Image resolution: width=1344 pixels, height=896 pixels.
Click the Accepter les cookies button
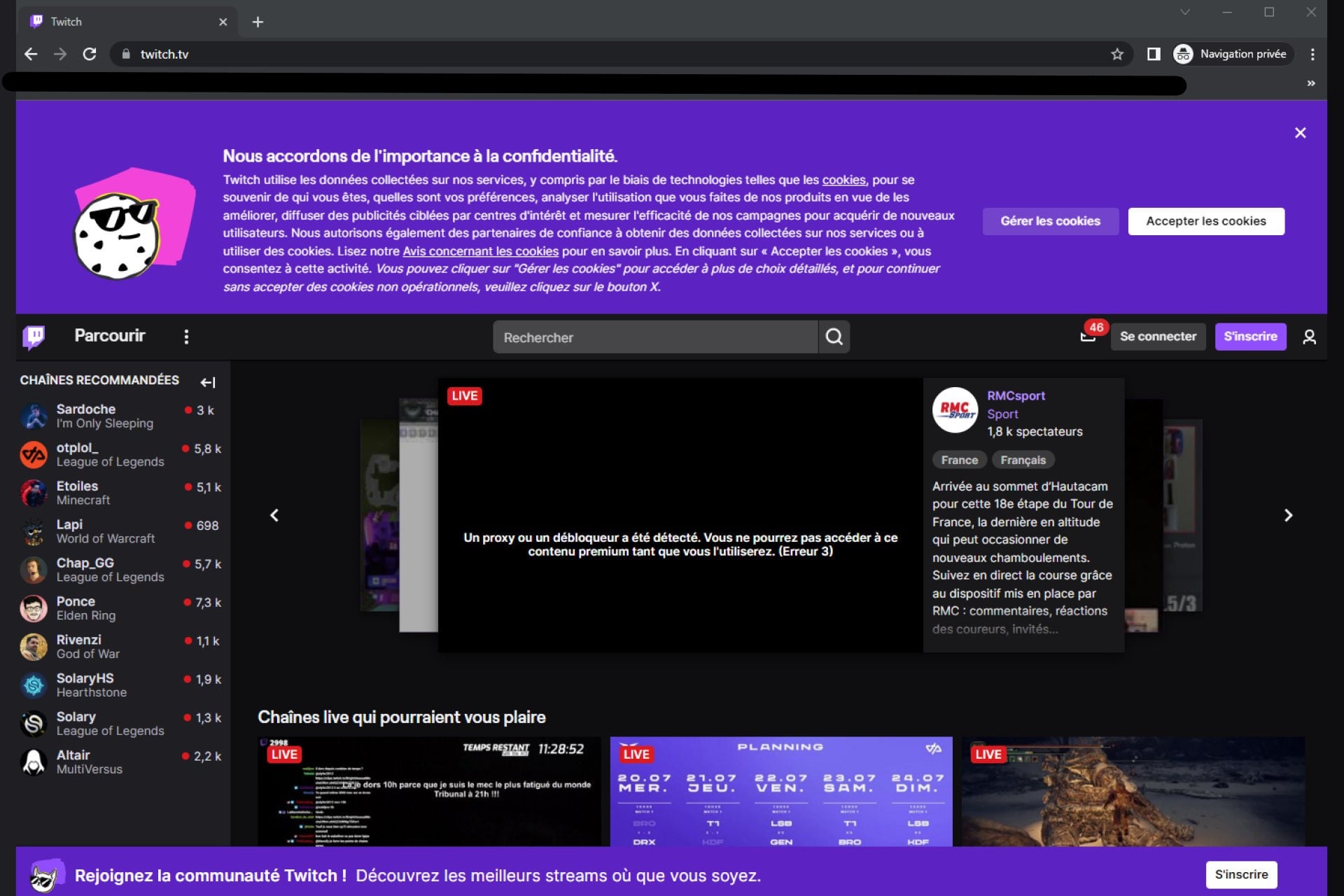(x=1205, y=221)
